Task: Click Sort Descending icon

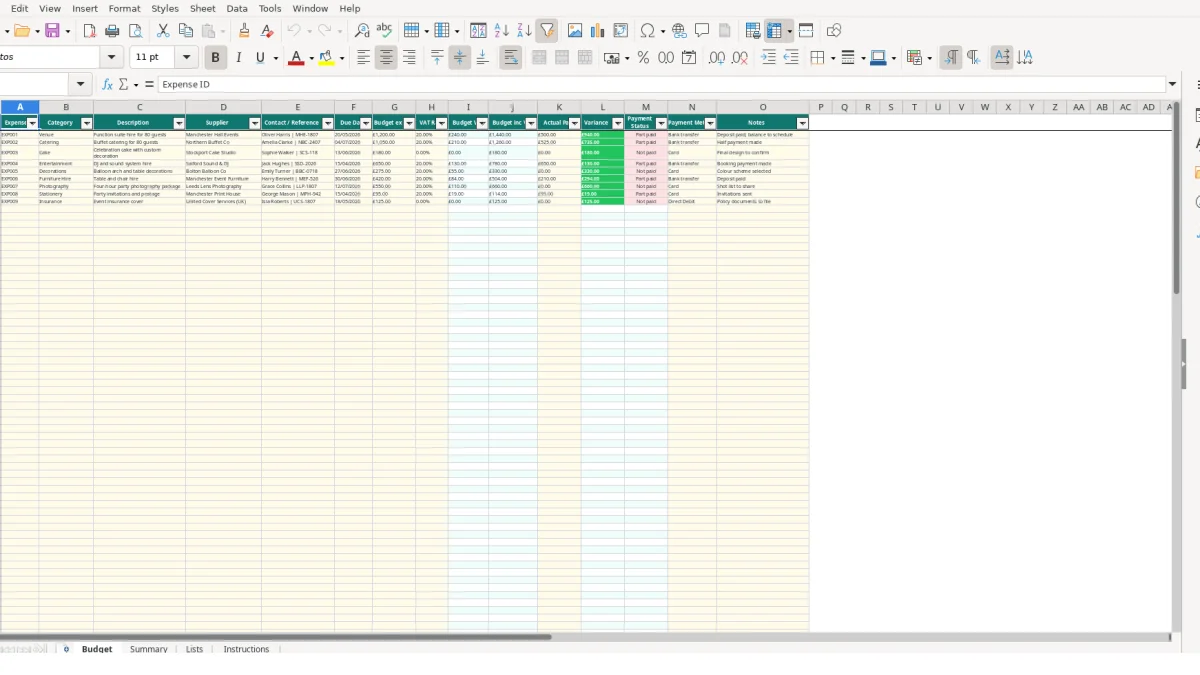Action: 524,31
